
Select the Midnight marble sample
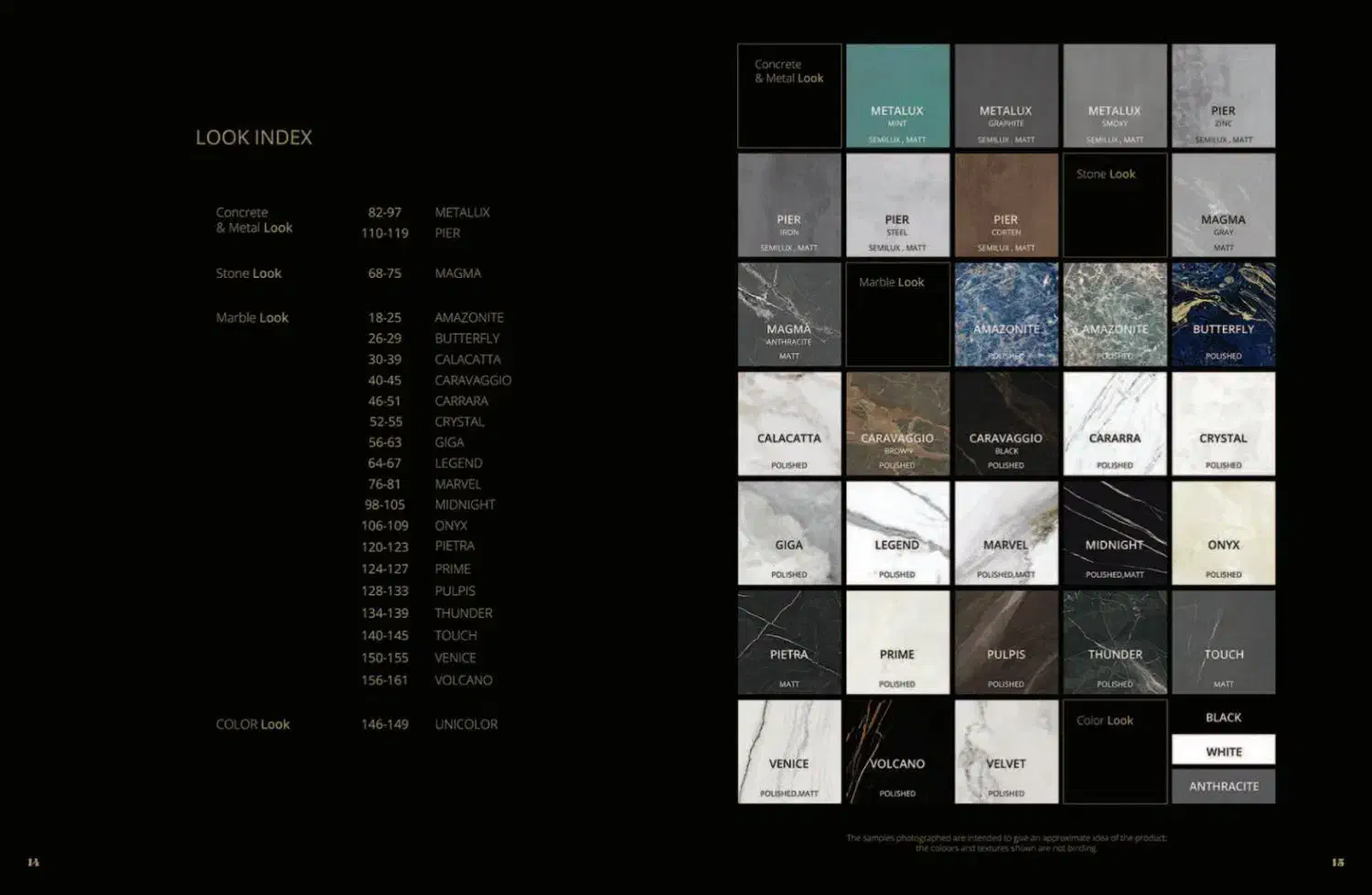coord(1114,533)
